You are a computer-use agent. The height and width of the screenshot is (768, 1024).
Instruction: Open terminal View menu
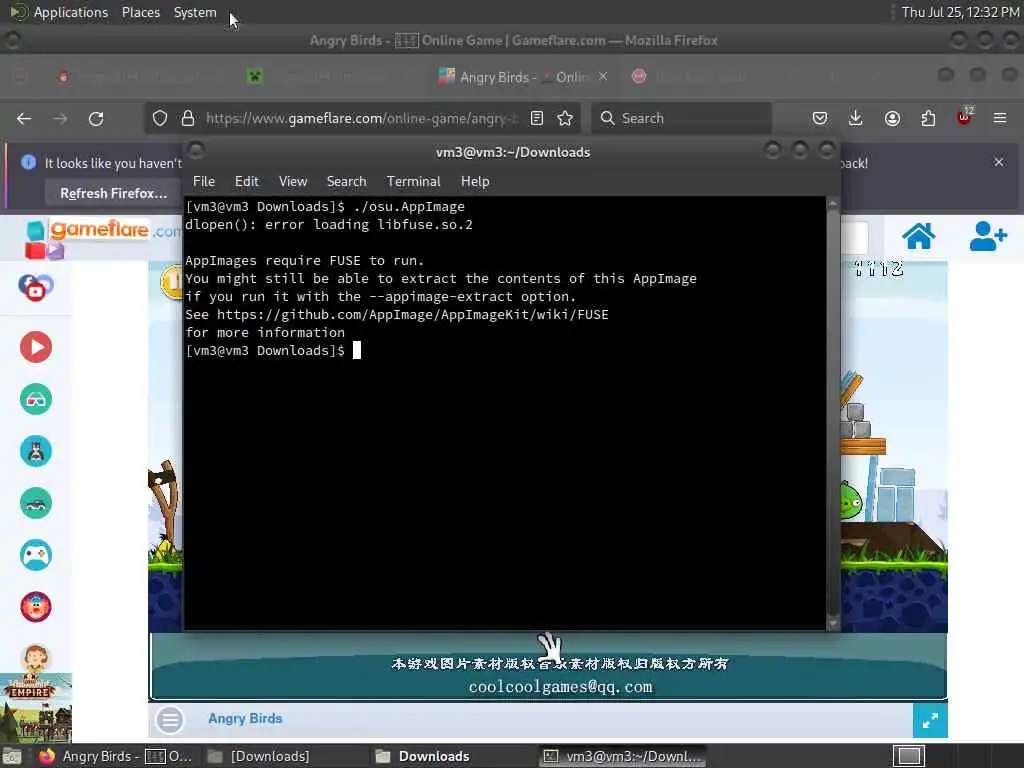tap(293, 182)
